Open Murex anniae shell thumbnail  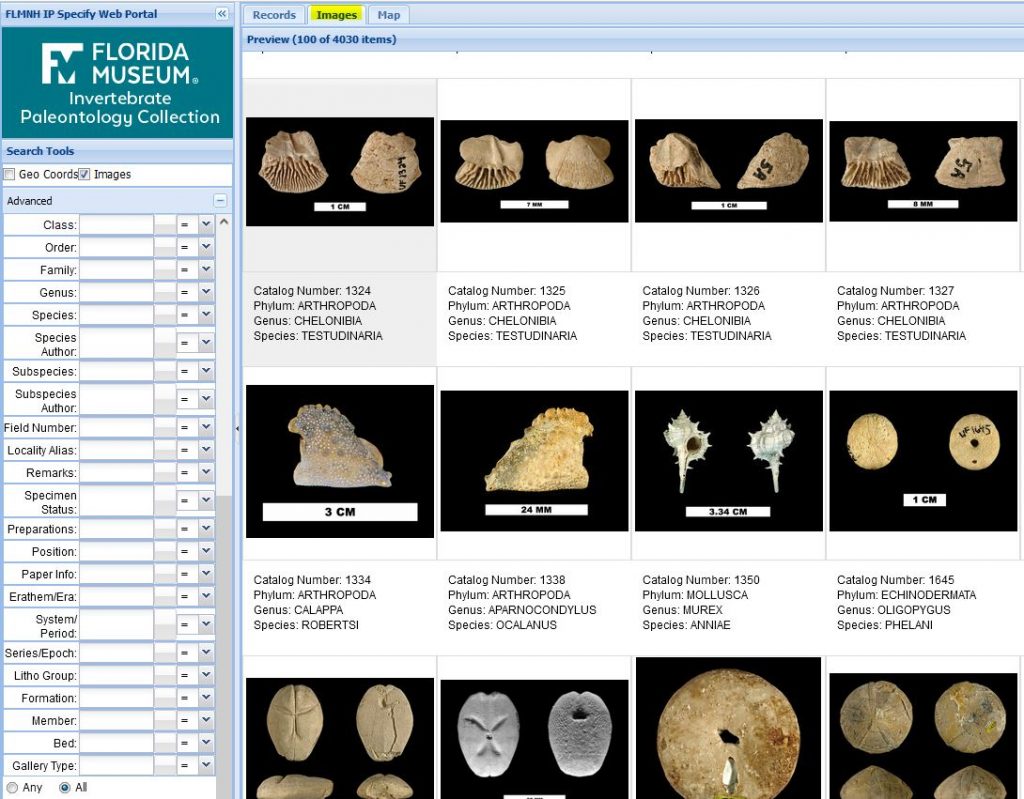(729, 461)
